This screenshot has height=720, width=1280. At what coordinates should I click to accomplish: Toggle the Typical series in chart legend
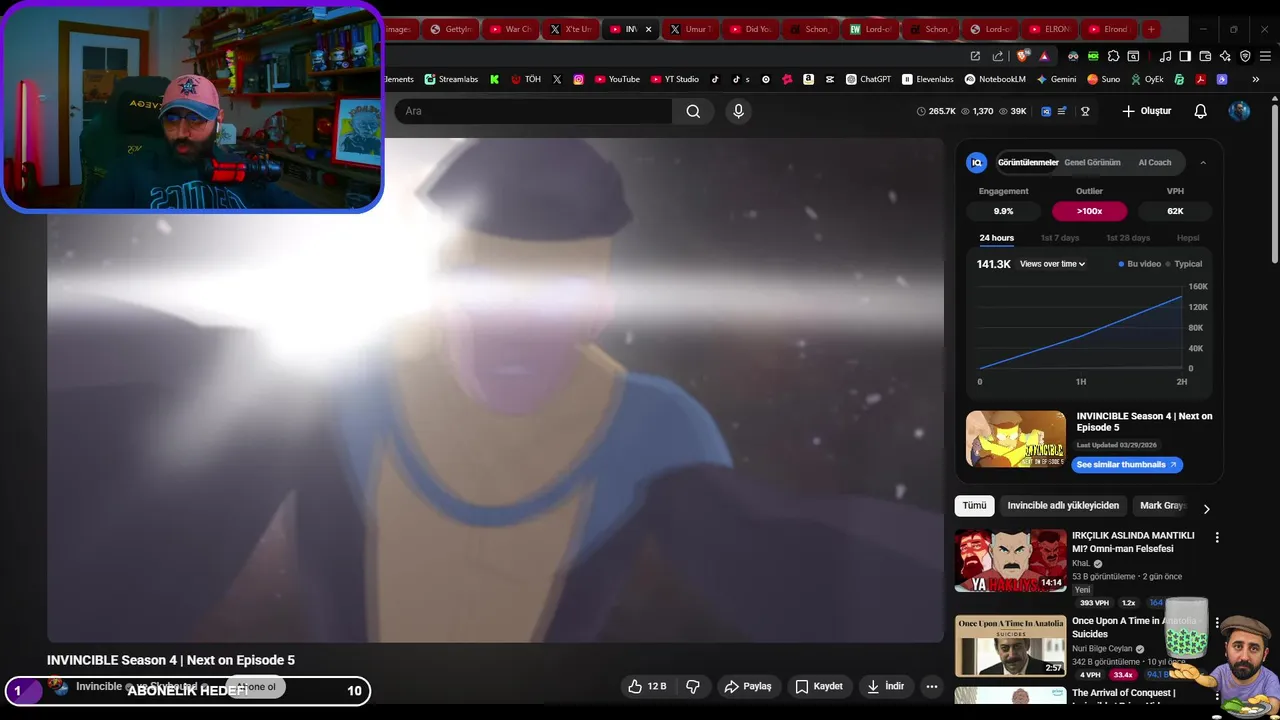[1185, 264]
